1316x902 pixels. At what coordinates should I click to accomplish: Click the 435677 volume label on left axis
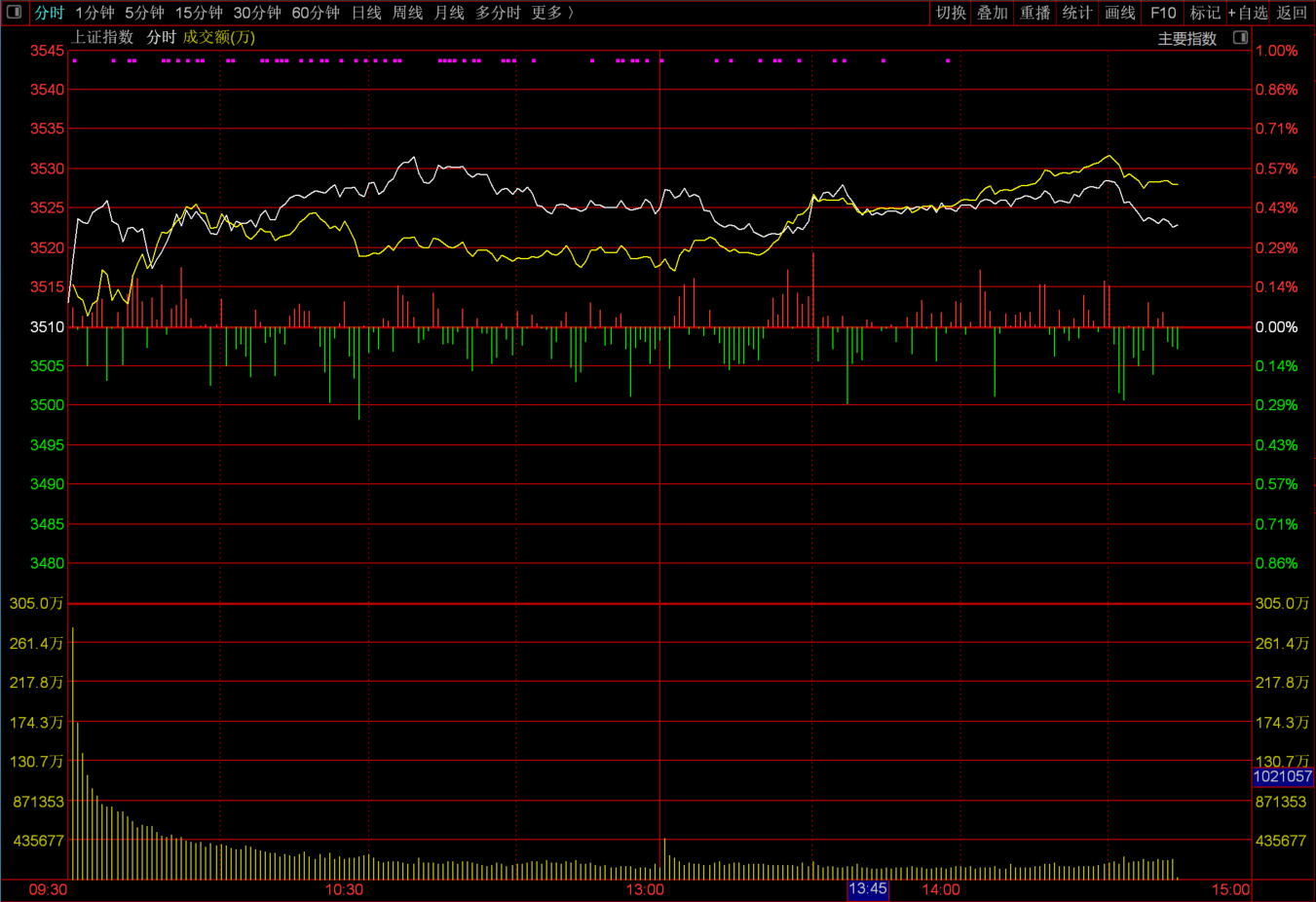pyautogui.click(x=39, y=841)
